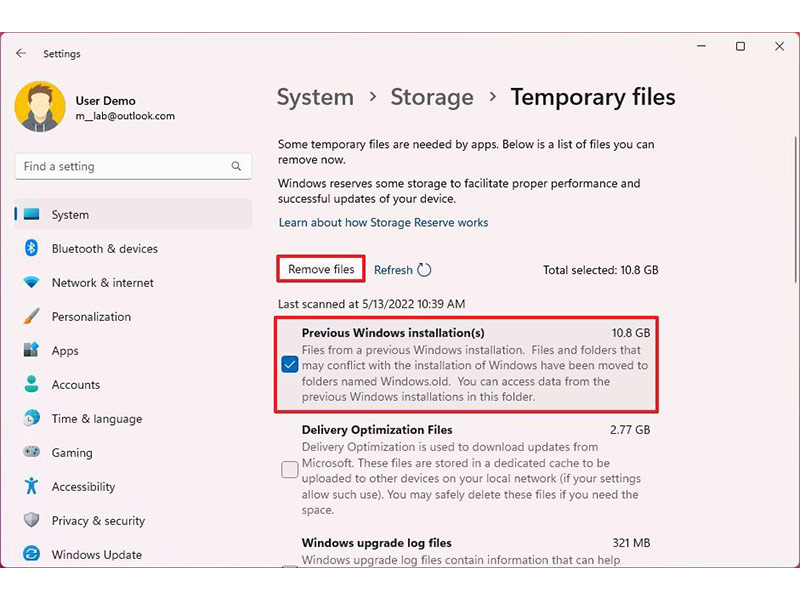800x600 pixels.
Task: Go to Accessibility settings
Action: [134, 486]
